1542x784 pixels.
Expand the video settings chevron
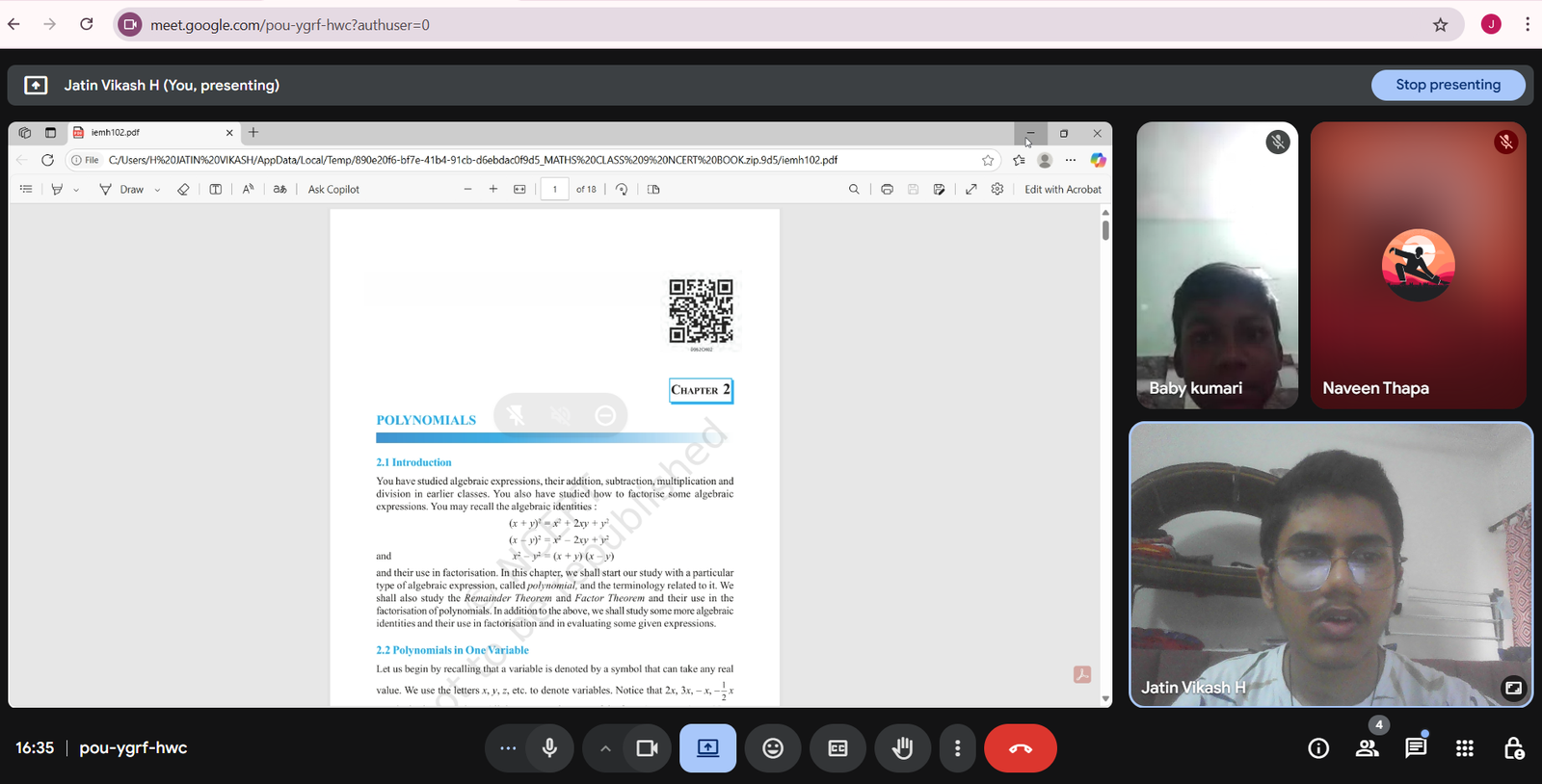coord(605,748)
